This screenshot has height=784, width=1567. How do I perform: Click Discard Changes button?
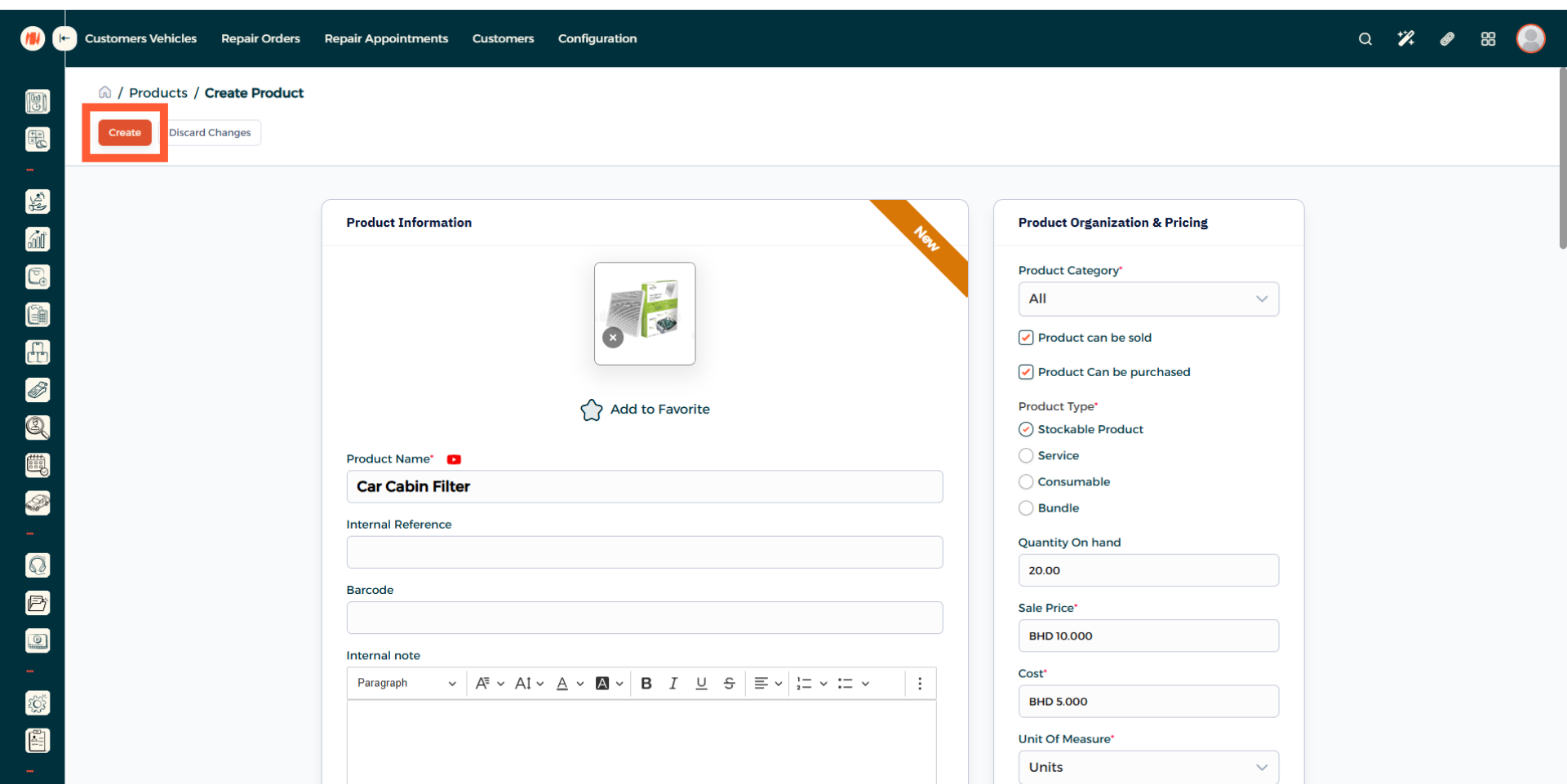pyautogui.click(x=211, y=133)
